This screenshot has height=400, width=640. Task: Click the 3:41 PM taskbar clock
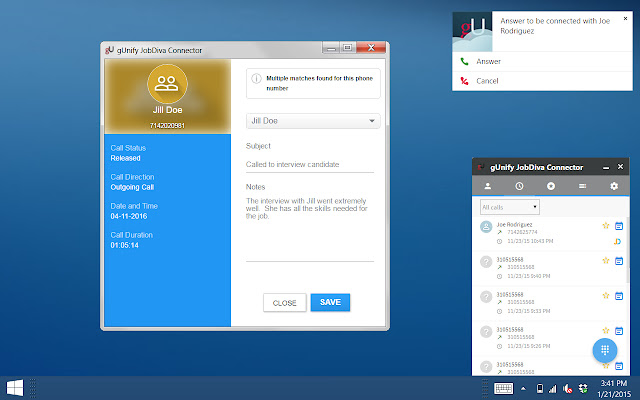click(613, 383)
